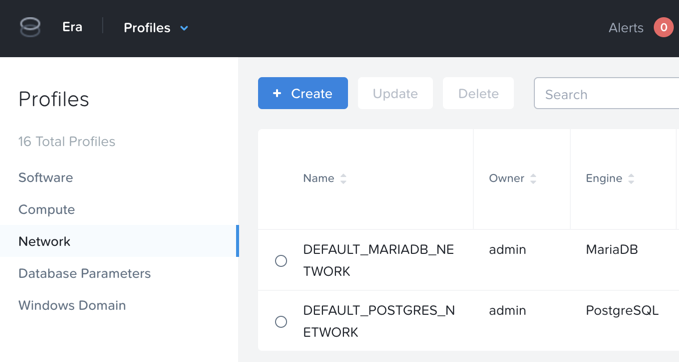Image resolution: width=679 pixels, height=362 pixels.
Task: Open the Software profiles section
Action: 45,178
